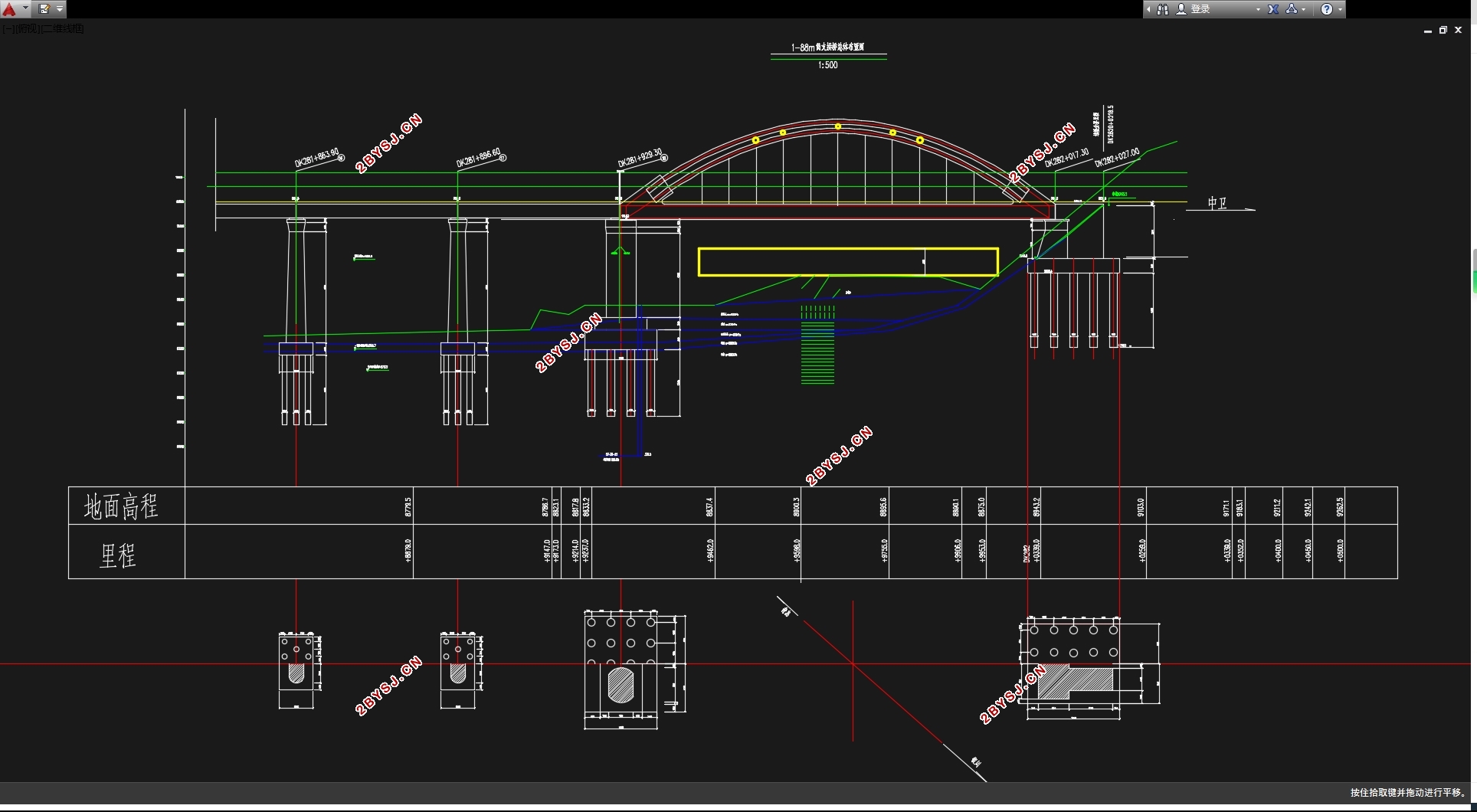Expand the application menu dropdown arrow

click(26, 8)
